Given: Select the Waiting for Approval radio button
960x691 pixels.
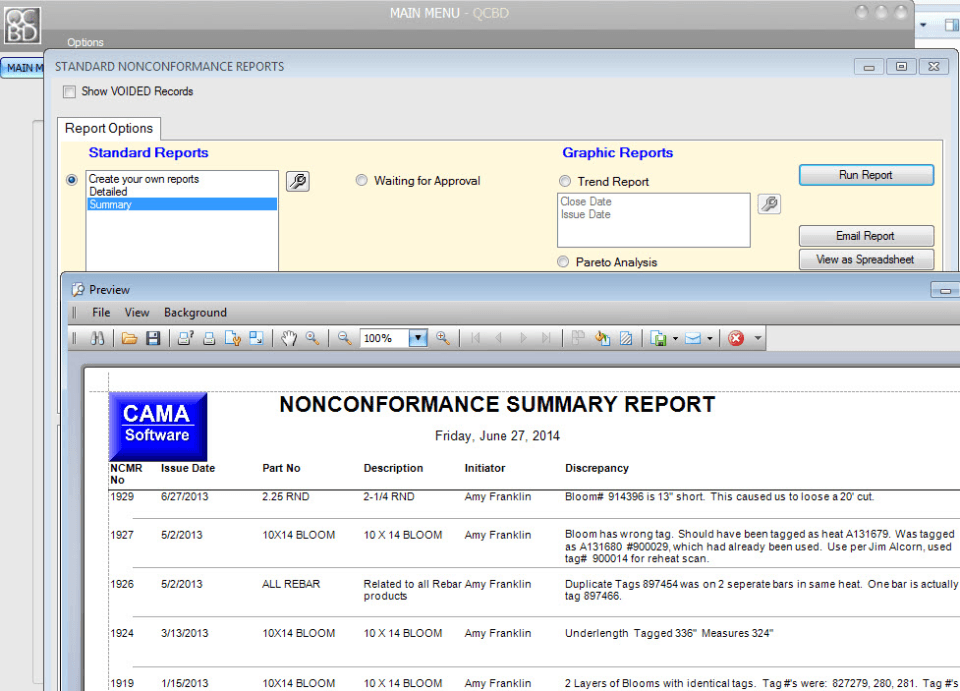Looking at the screenshot, I should tap(362, 181).
